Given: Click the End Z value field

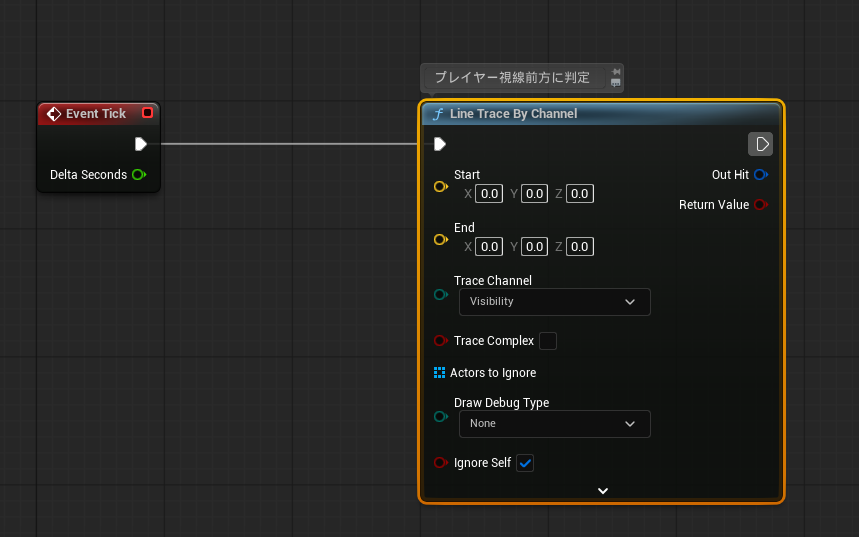Looking at the screenshot, I should coord(580,247).
